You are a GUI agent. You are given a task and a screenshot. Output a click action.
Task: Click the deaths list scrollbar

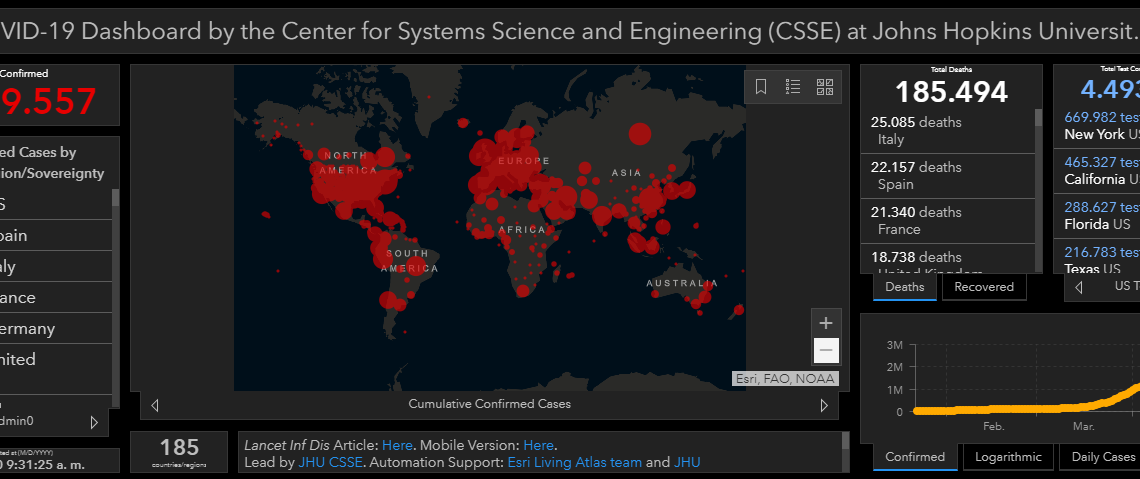[x=1038, y=118]
